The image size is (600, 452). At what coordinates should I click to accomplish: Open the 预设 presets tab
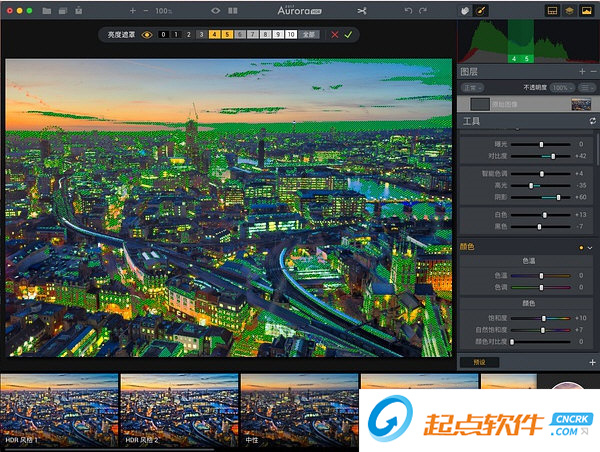tap(479, 362)
